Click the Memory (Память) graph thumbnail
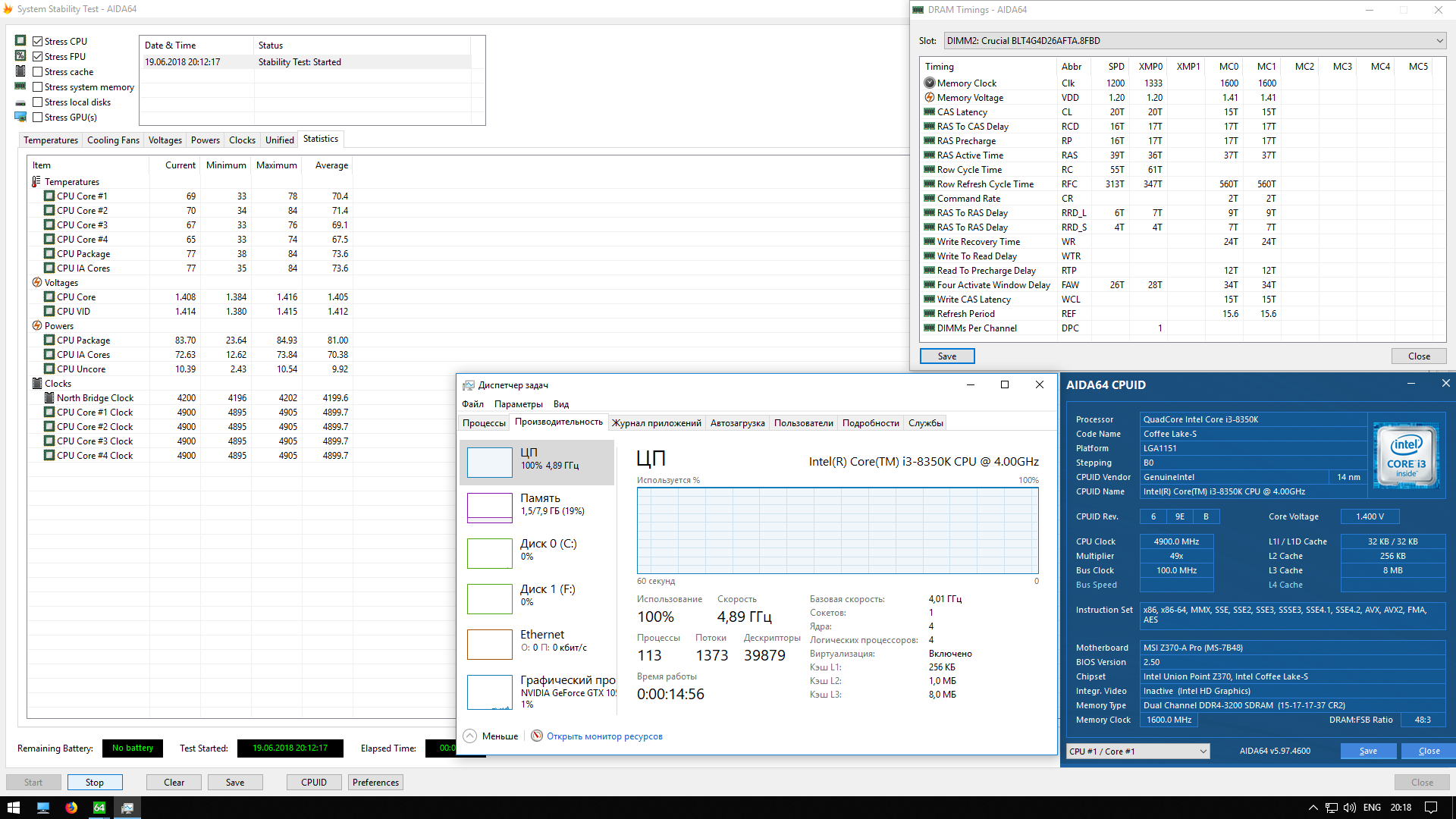Screen dimensions: 1456x819 pyautogui.click(x=489, y=507)
